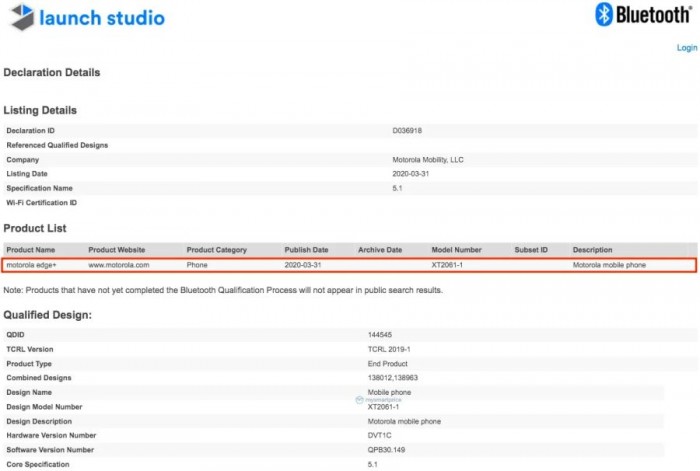Click the Description column header

pyautogui.click(x=592, y=250)
